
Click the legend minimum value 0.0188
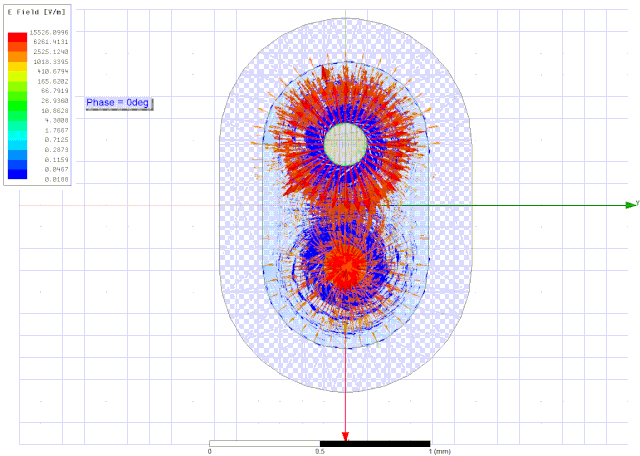pos(56,179)
